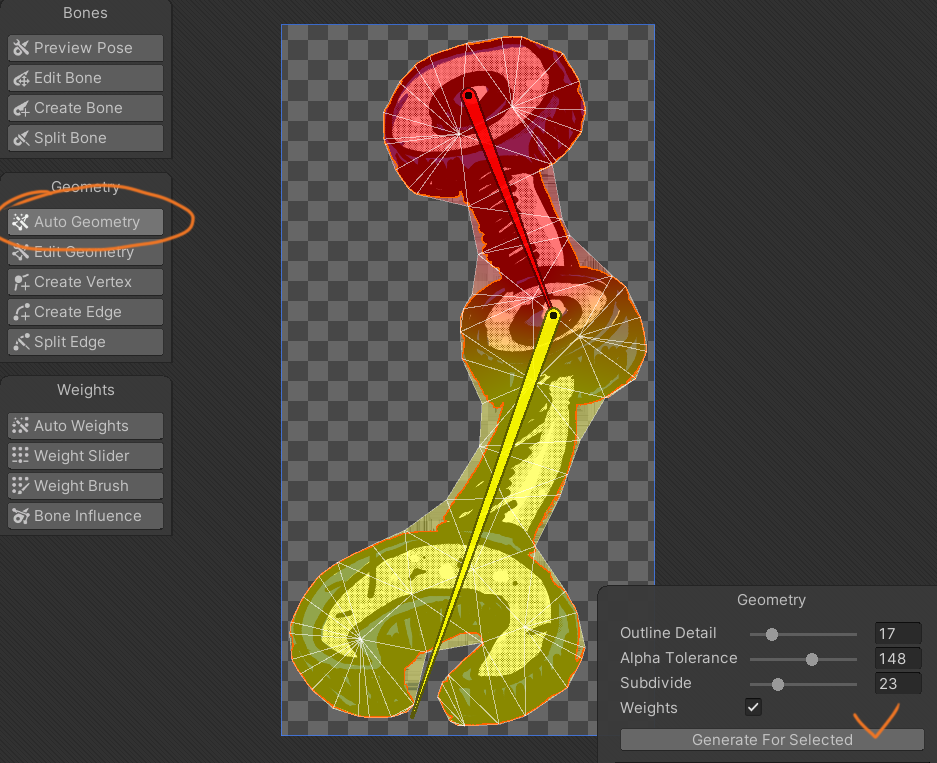
Task: Select the Preview Pose tool
Action: 85,48
